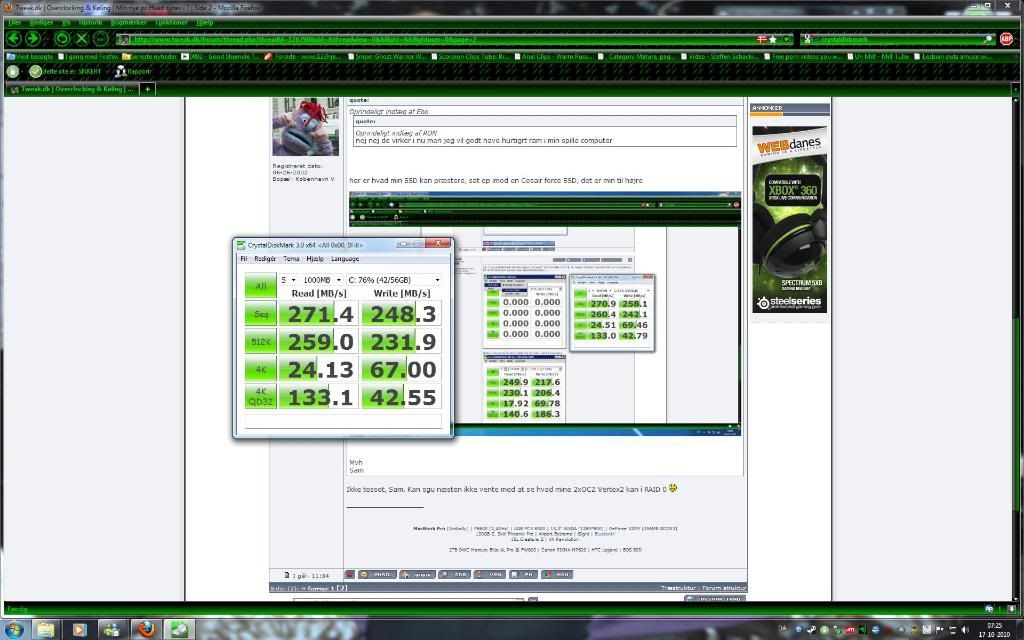The width and height of the screenshot is (1024, 640).
Task: Click the volume speaker tray icon
Action: pyautogui.click(x=965, y=630)
